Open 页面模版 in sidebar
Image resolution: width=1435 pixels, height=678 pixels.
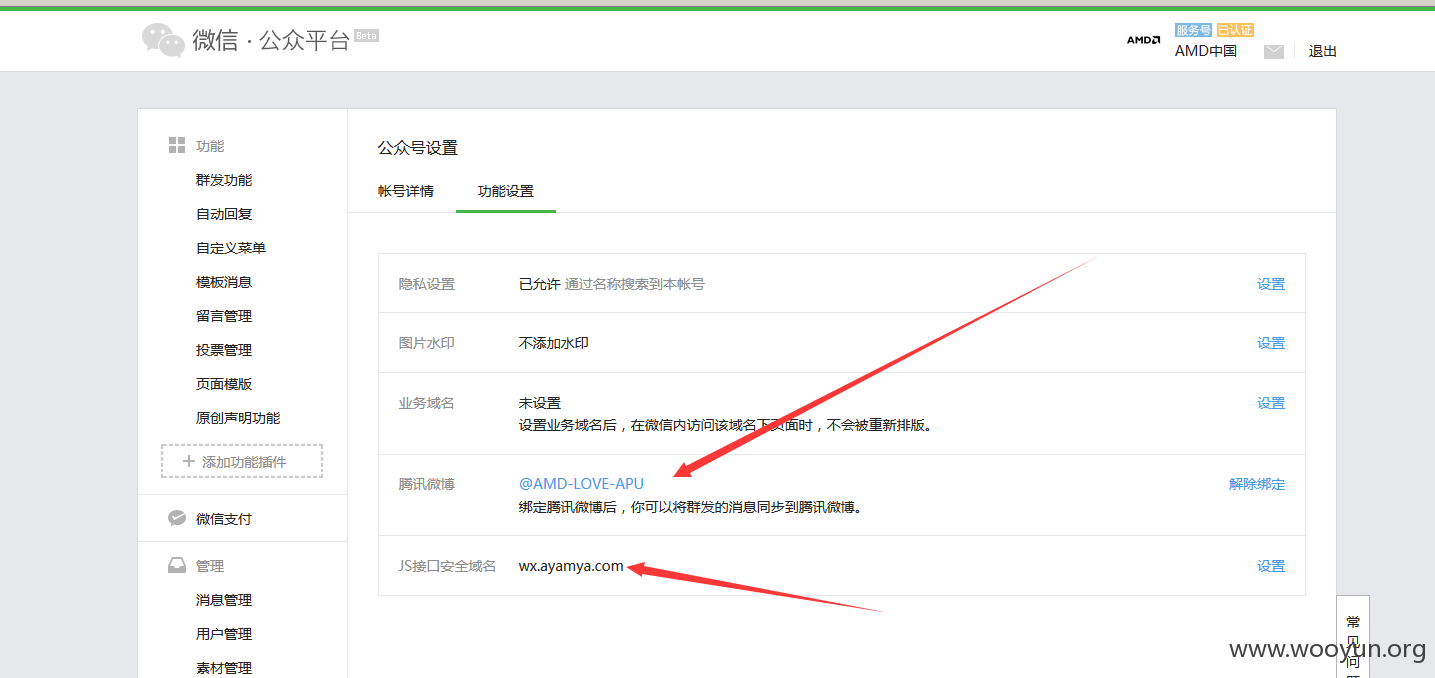(x=224, y=384)
